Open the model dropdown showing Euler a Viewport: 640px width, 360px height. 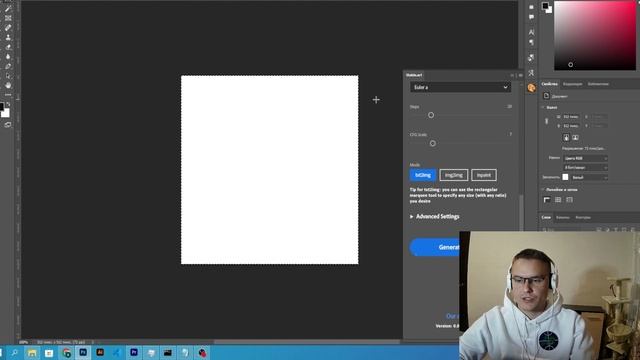(x=460, y=87)
